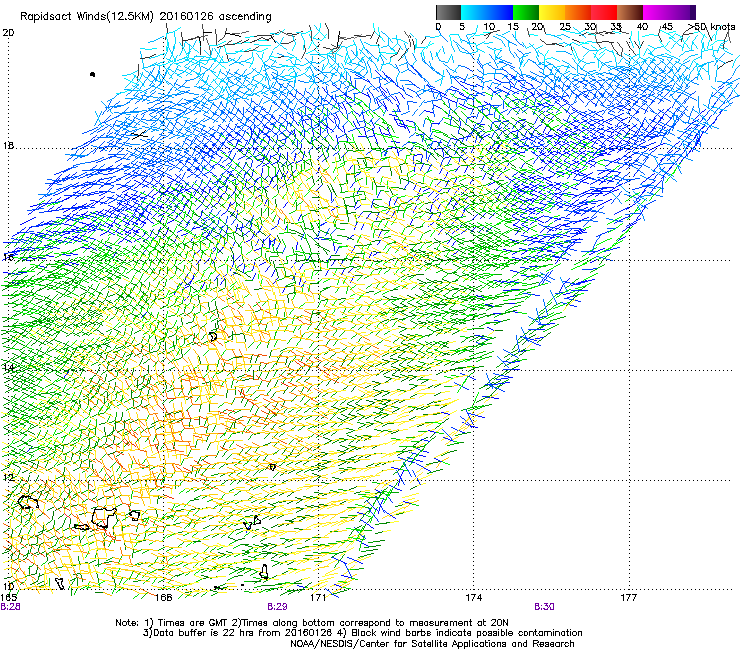Choose the orange 25-30 knots legend swatch

click(x=578, y=12)
